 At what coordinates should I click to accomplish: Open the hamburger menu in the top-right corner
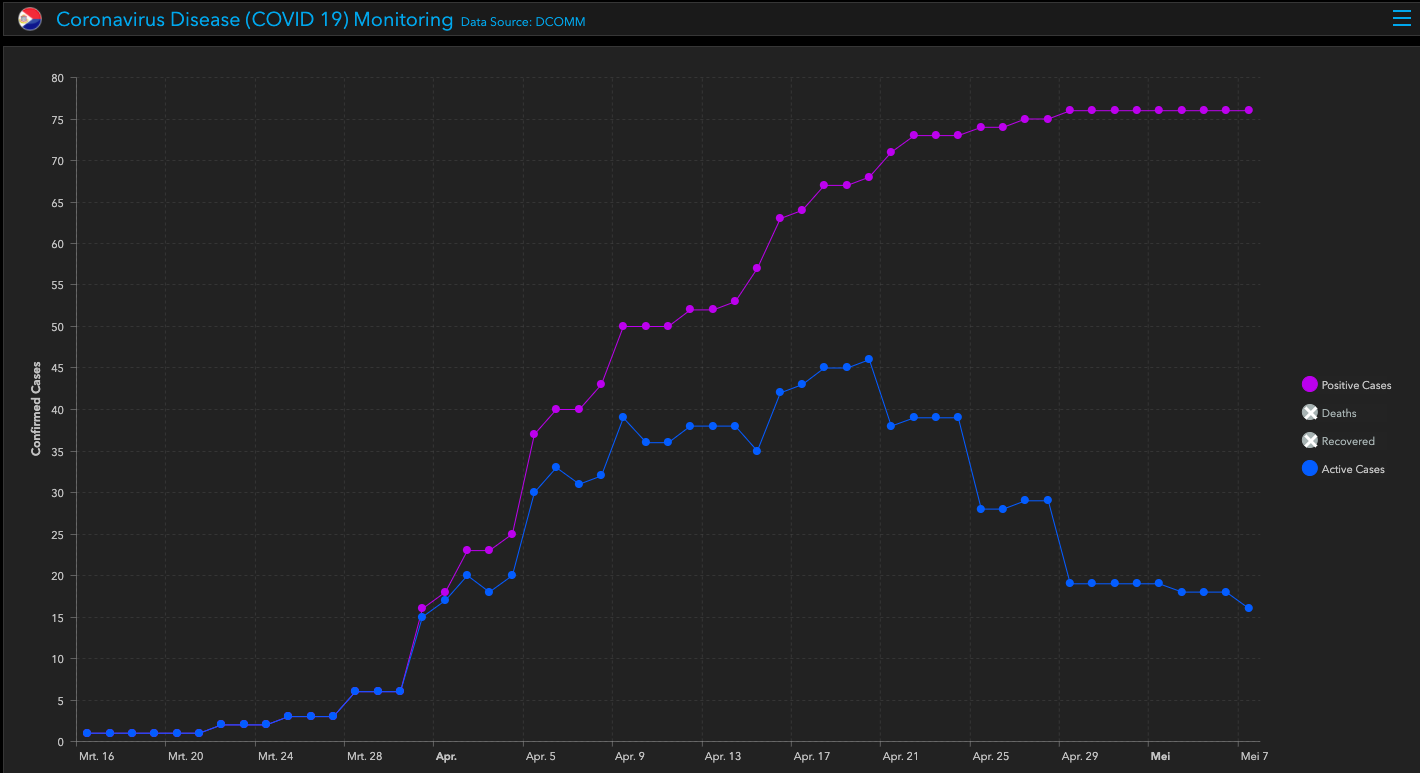[x=1401, y=17]
